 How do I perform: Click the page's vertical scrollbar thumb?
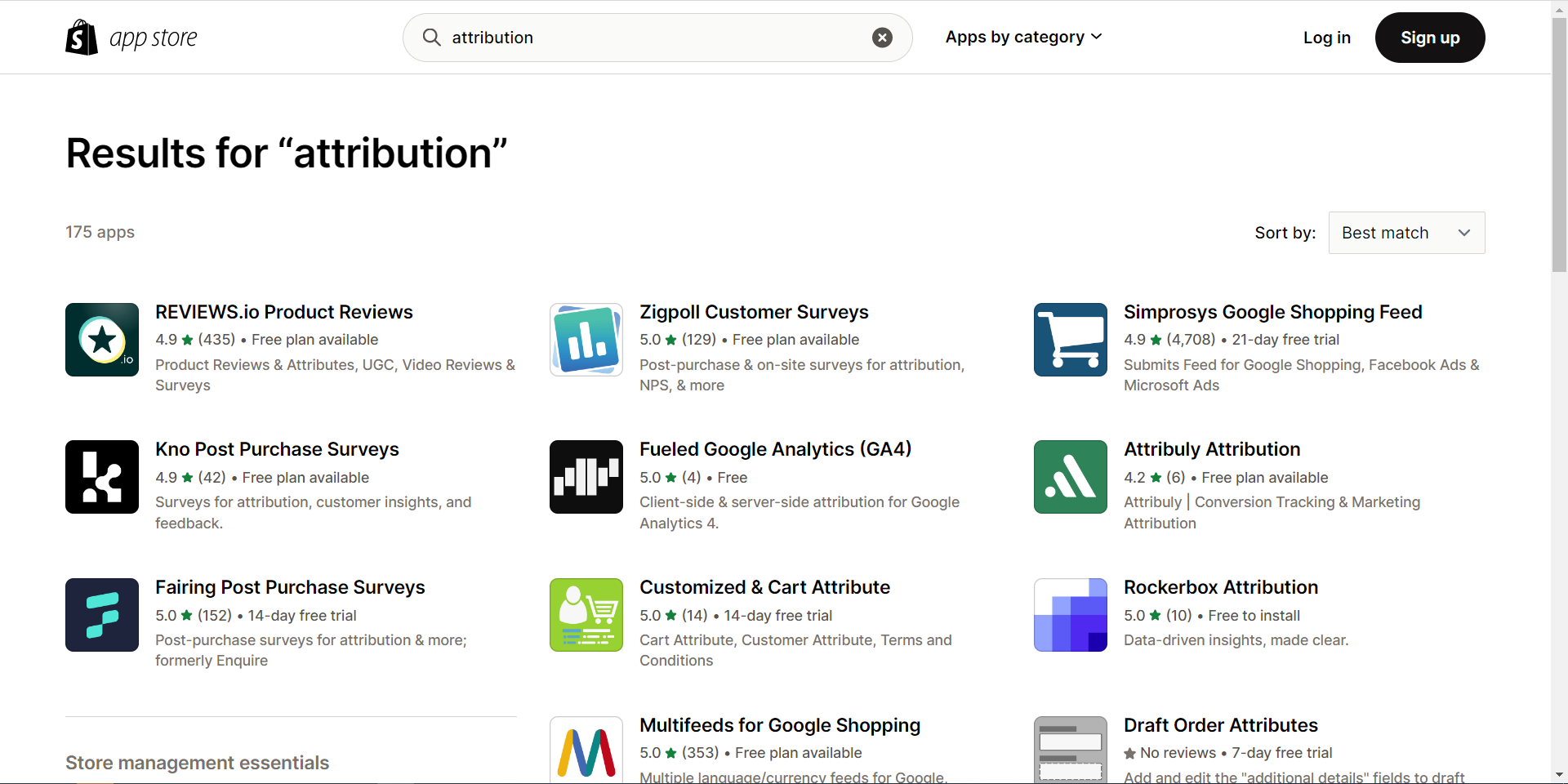point(1559,147)
